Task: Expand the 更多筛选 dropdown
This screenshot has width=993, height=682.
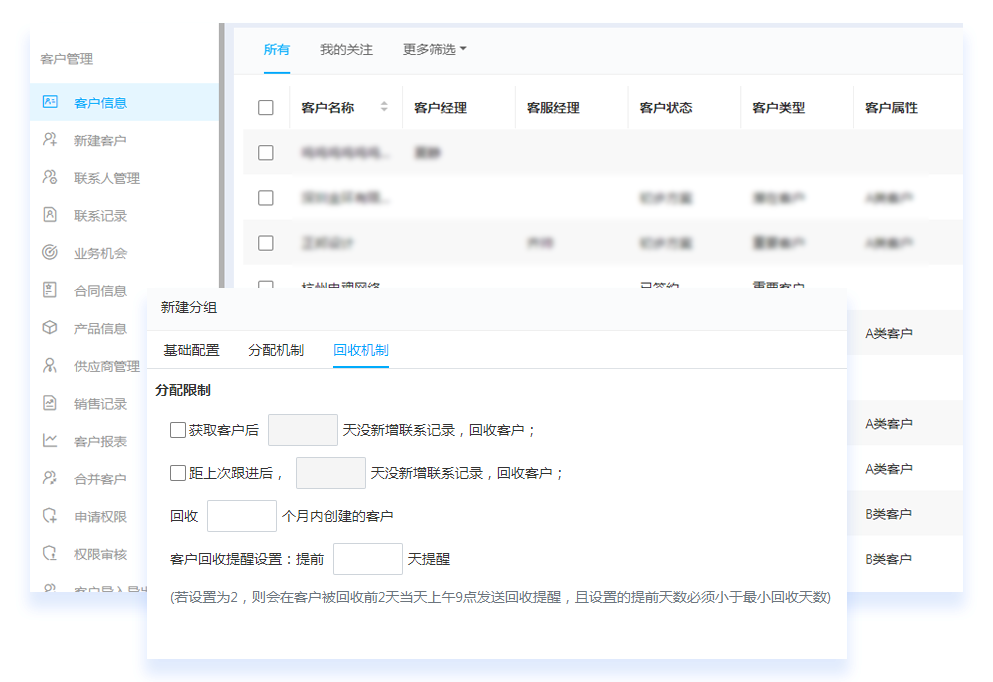Action: [x=434, y=49]
